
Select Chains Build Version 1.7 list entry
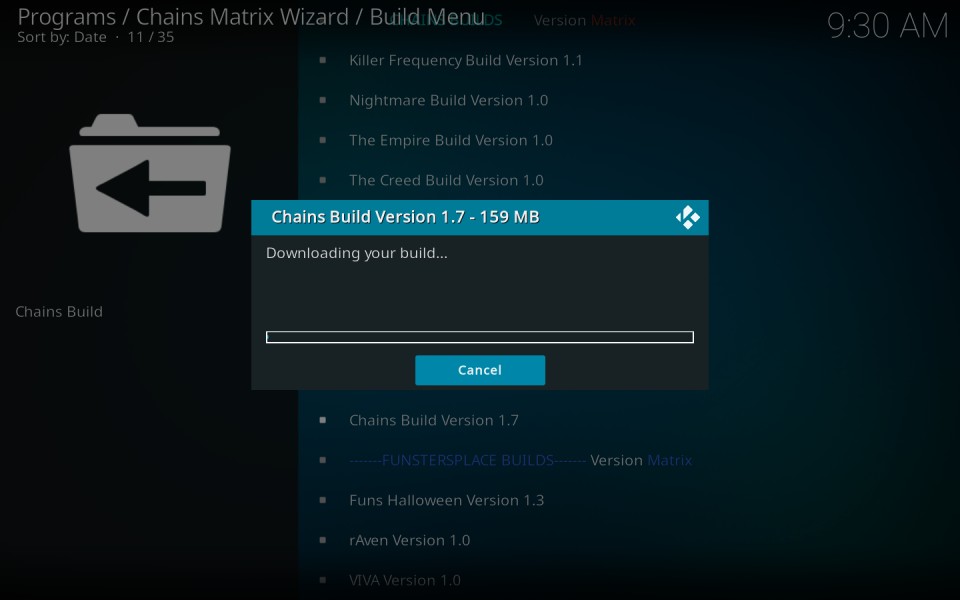tap(434, 421)
